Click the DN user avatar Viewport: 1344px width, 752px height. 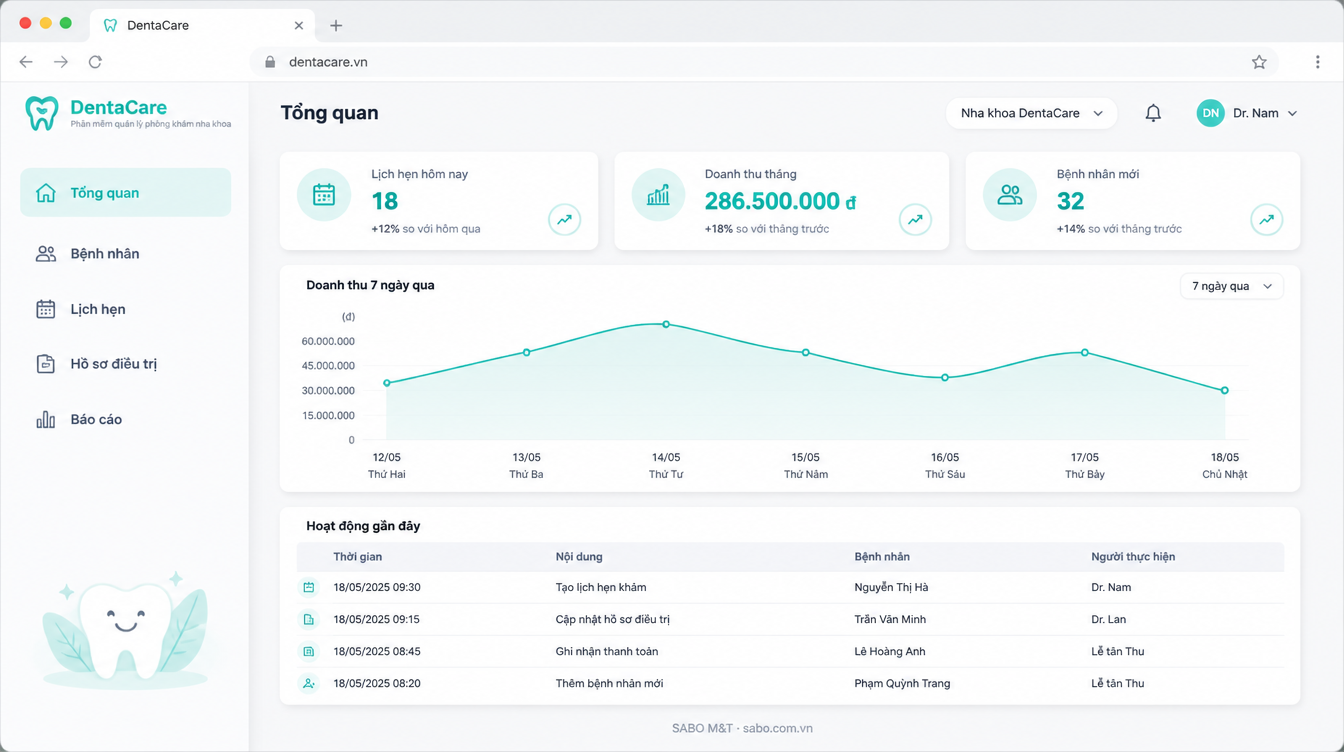click(x=1210, y=113)
